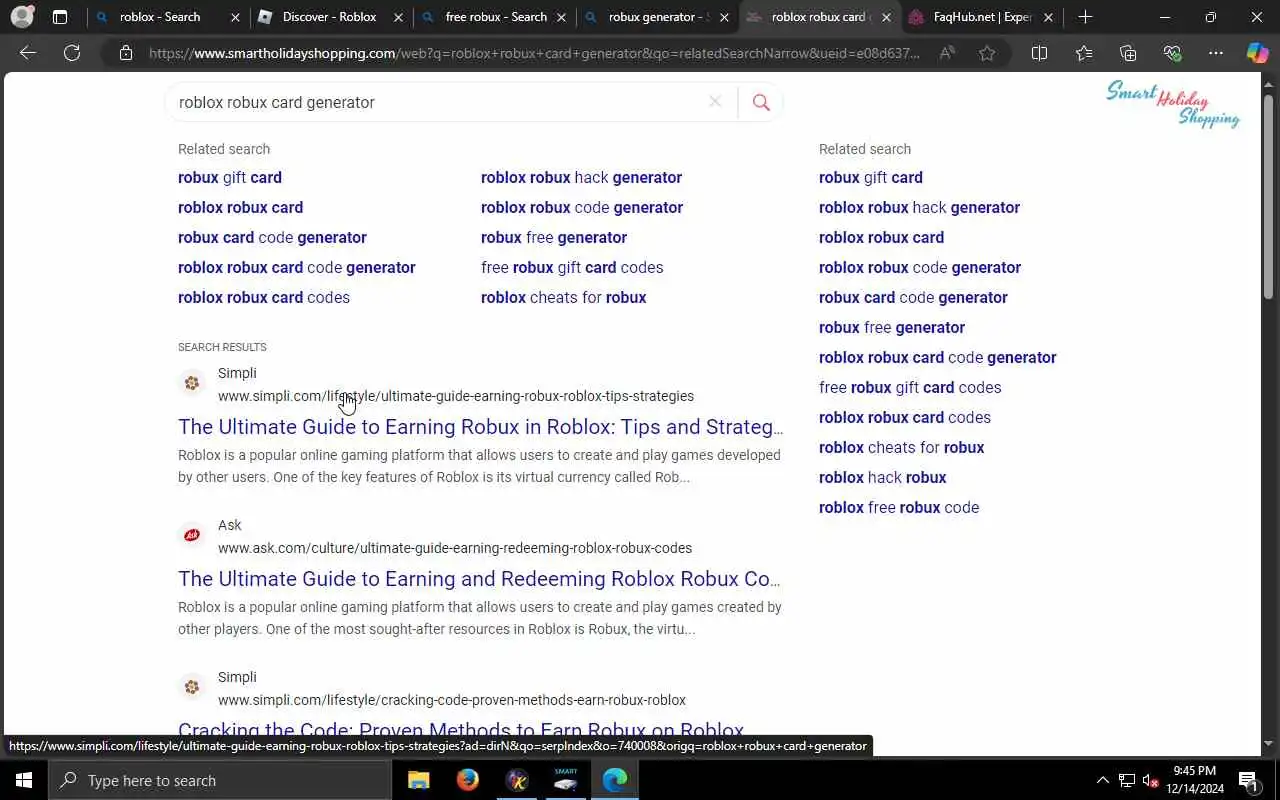The width and height of the screenshot is (1280, 800).
Task: Open Microsoft Edge taskbar icon
Action: (615, 780)
